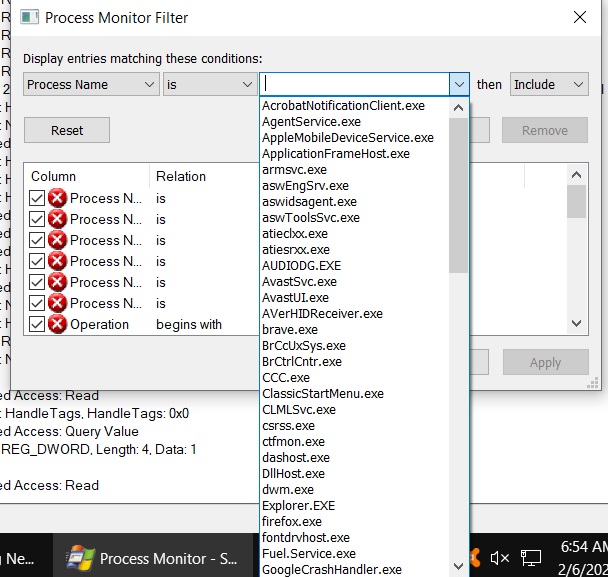Click the dropdown list scroll down arrow
This screenshot has height=577, width=608.
click(459, 567)
